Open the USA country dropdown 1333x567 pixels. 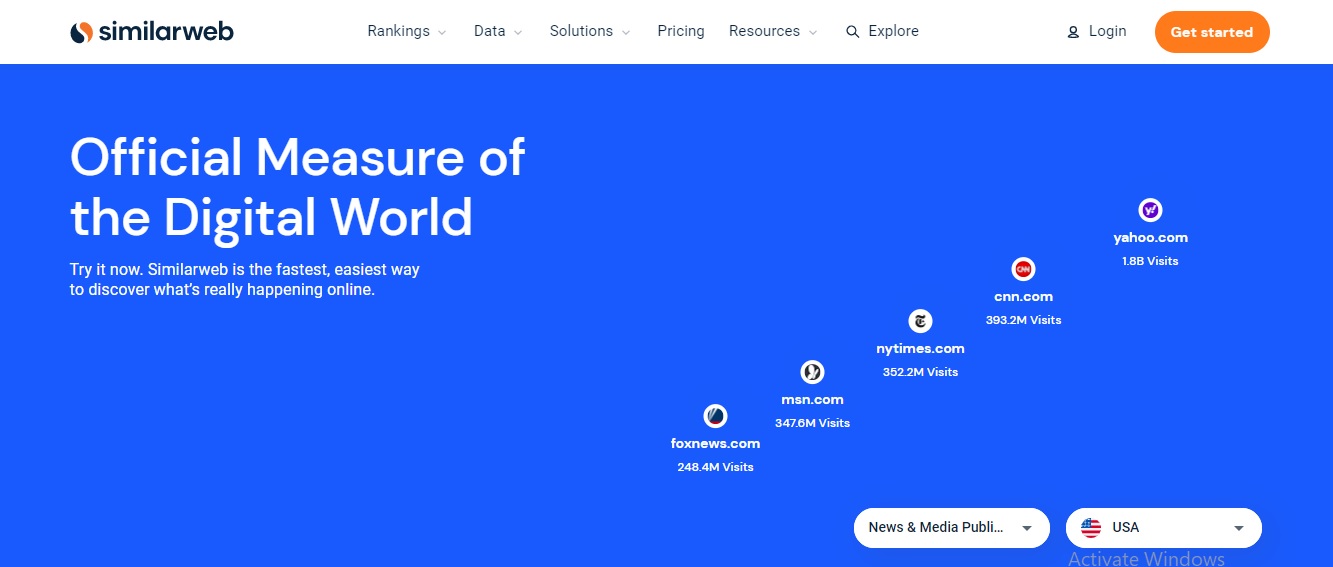click(1164, 528)
